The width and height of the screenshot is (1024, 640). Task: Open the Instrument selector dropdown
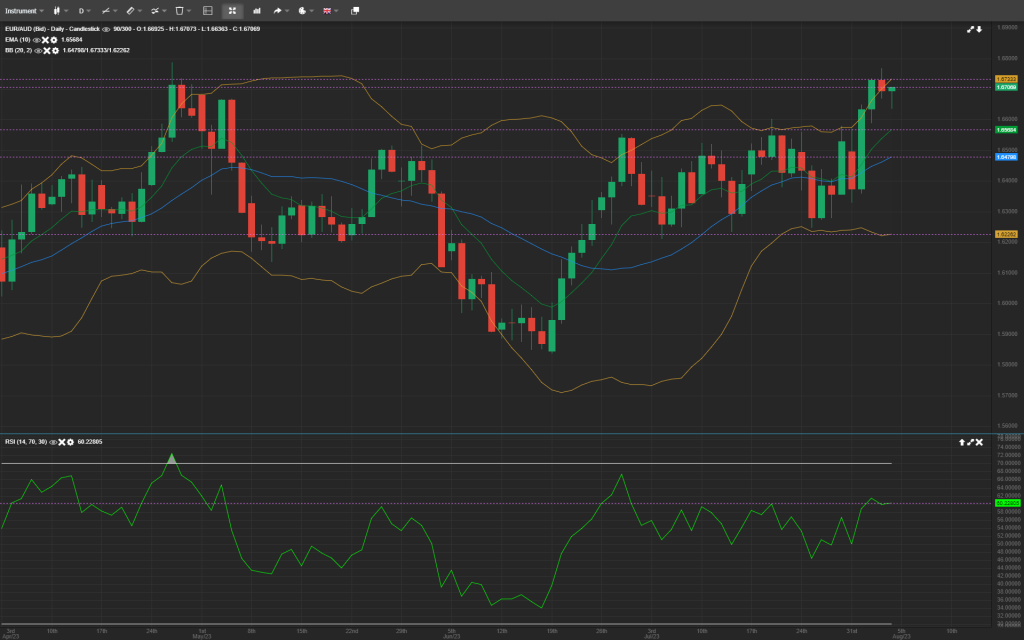[x=24, y=10]
